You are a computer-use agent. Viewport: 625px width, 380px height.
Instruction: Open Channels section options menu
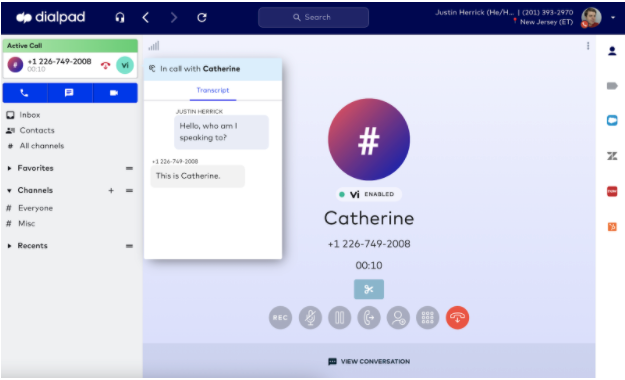coord(129,191)
